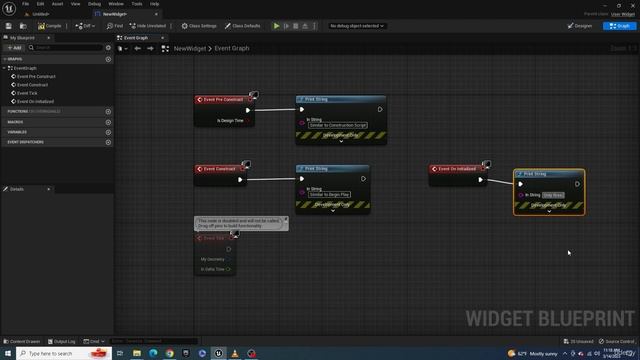Switch to the Untitled level tab
640x360 pixels.
41,14
